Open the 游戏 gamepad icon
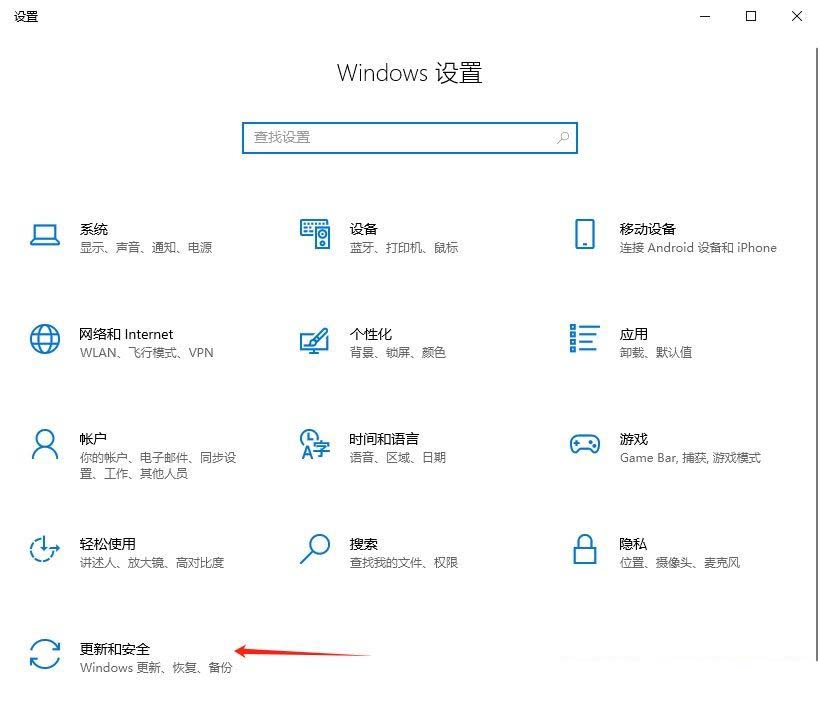 (x=585, y=444)
